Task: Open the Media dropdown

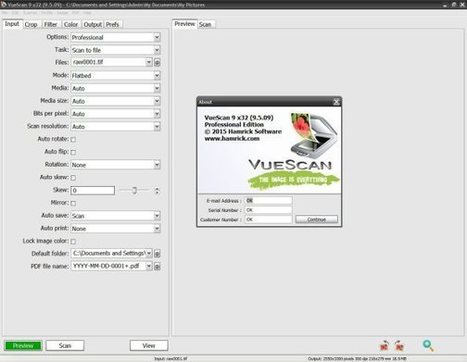Action: (x=115, y=88)
